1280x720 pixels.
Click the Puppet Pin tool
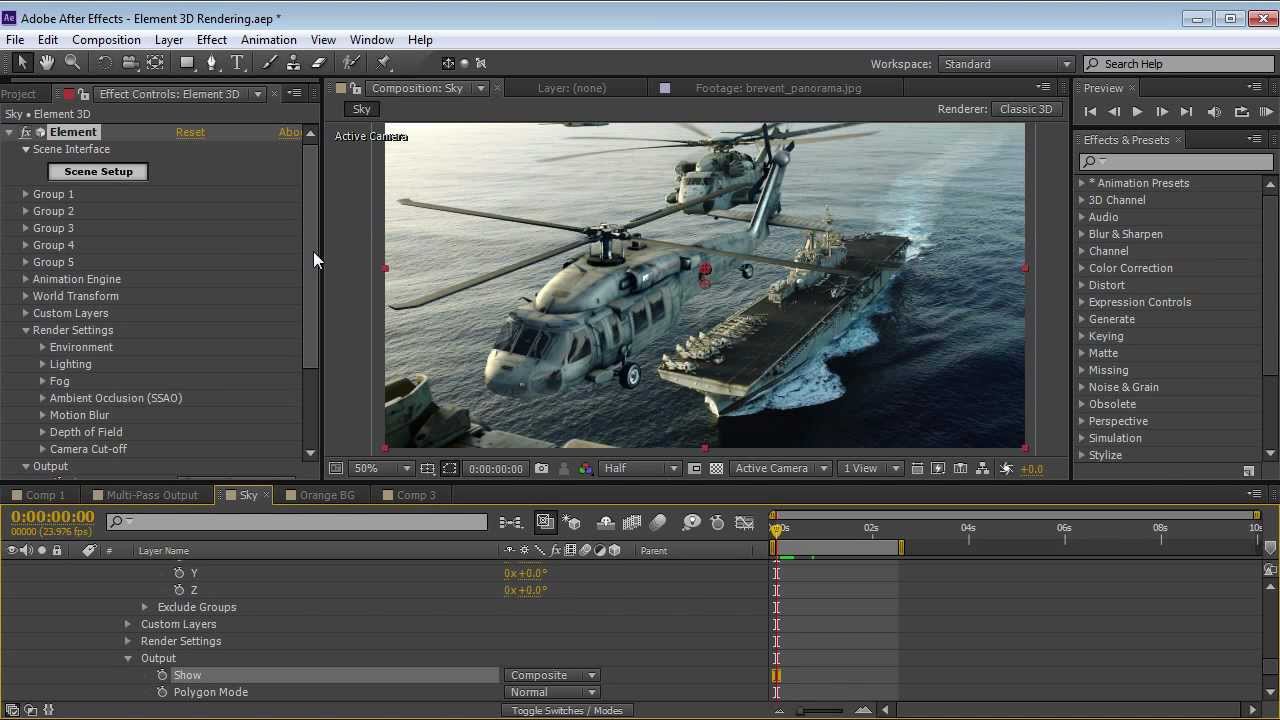pos(383,63)
